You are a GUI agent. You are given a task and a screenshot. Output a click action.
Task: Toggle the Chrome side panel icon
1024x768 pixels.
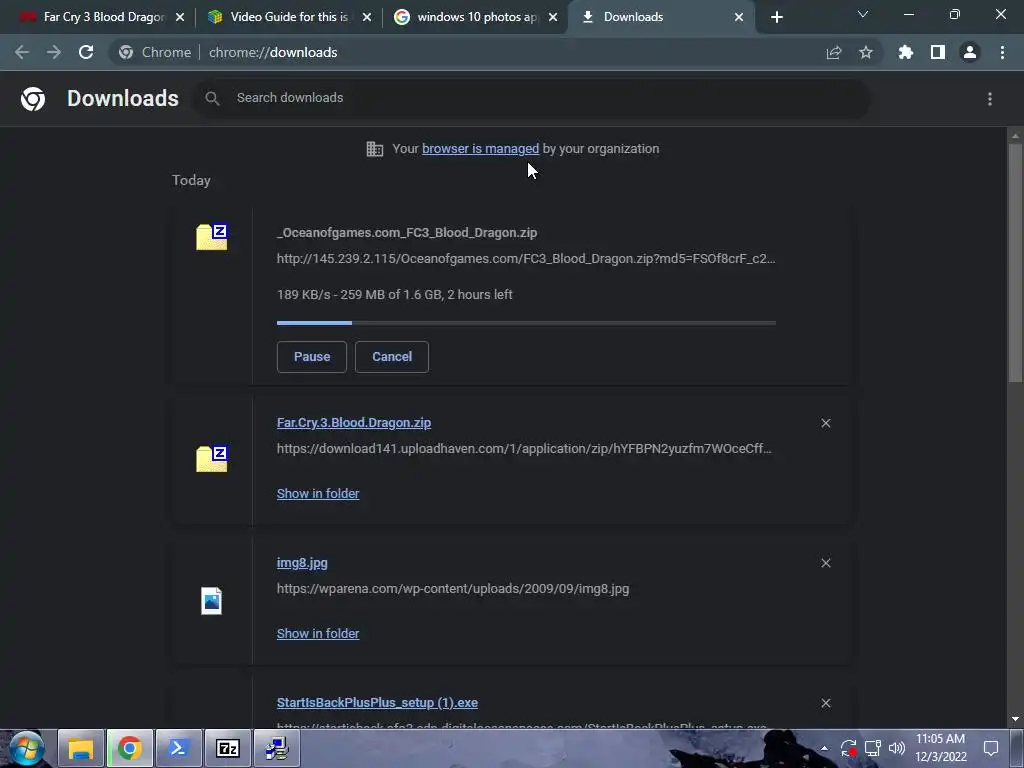tap(938, 52)
